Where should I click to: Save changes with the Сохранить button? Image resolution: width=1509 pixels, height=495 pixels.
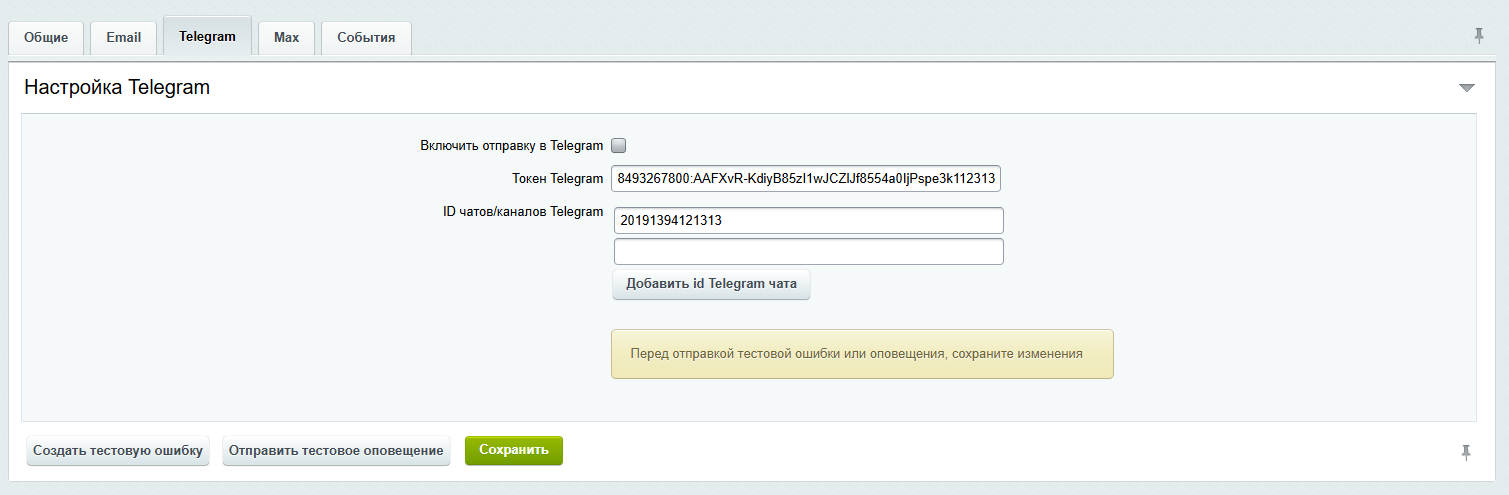(x=514, y=451)
